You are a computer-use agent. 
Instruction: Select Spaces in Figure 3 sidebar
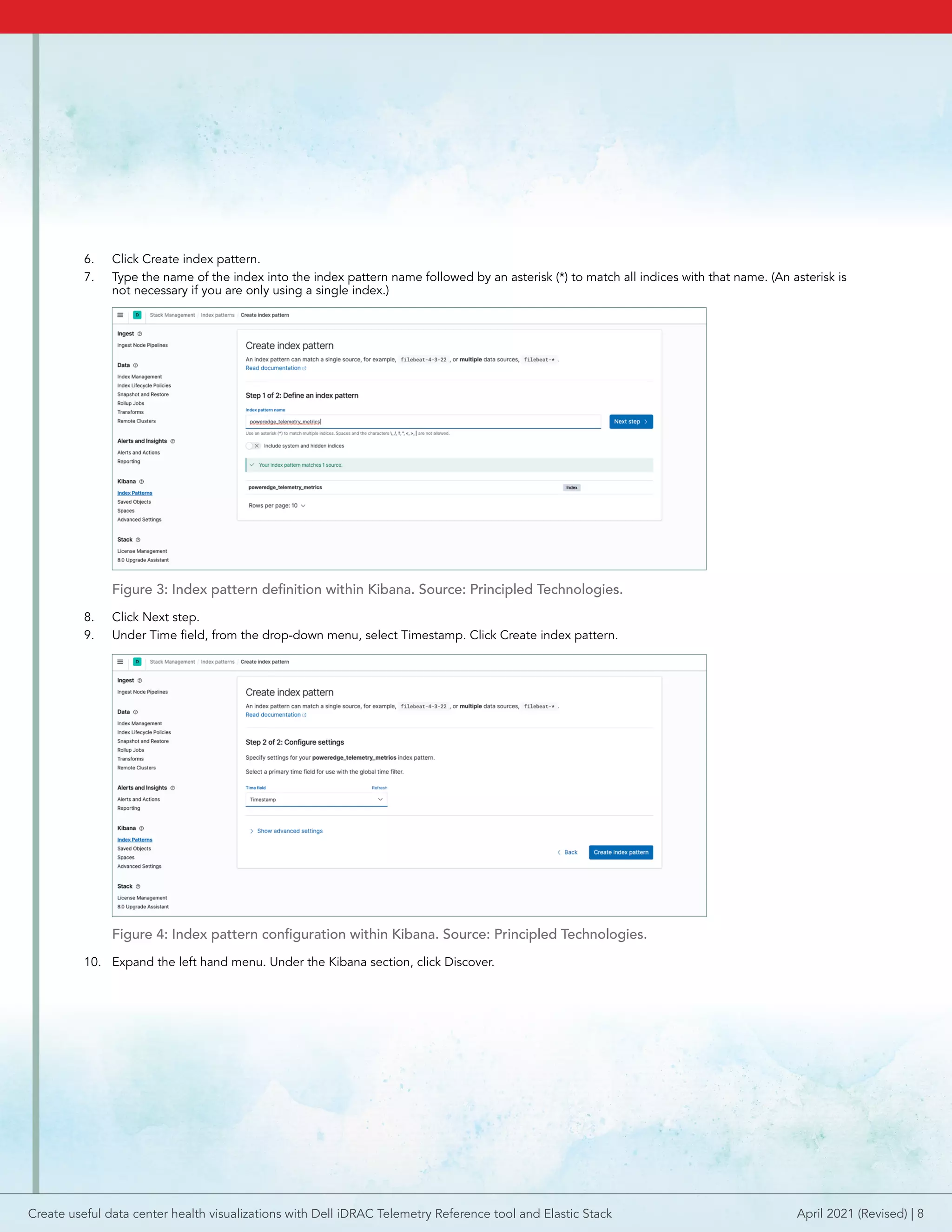126,511
